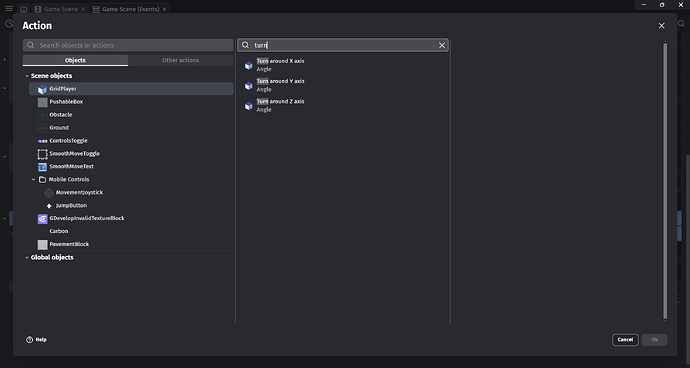Choose the Turn around Z axis action

[343, 106]
